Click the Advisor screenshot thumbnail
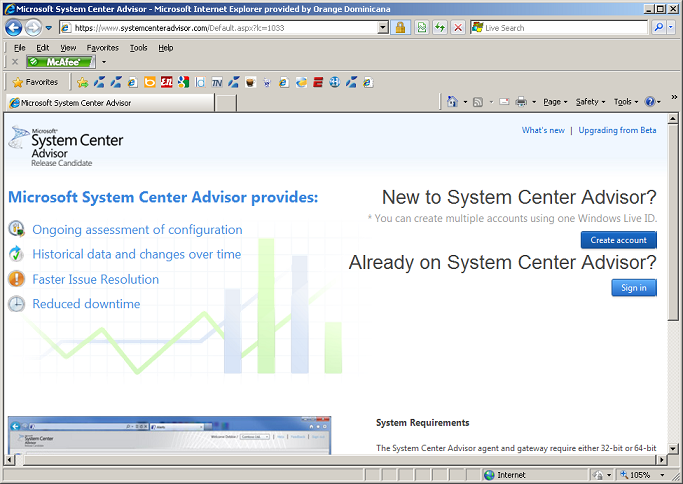Screen dimensions: 683x484 tap(169, 435)
